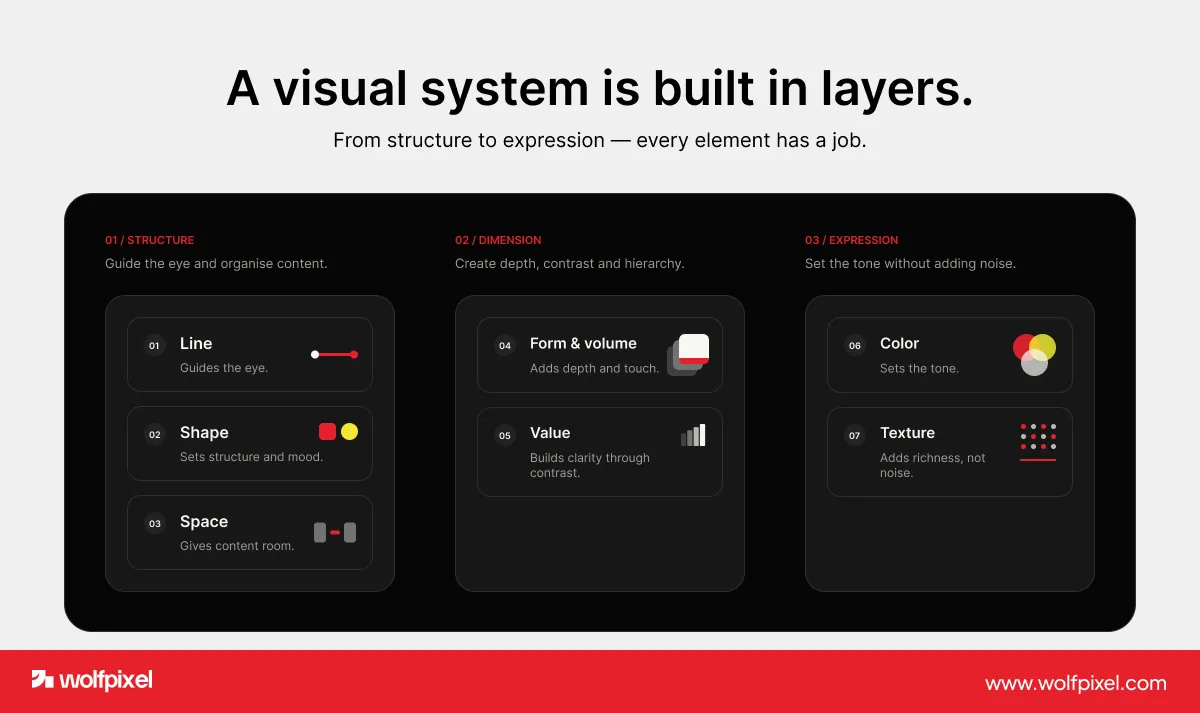Screen dimensions: 1200x713
Task: Select the 02 / DIMENSION heading
Action: tap(498, 240)
